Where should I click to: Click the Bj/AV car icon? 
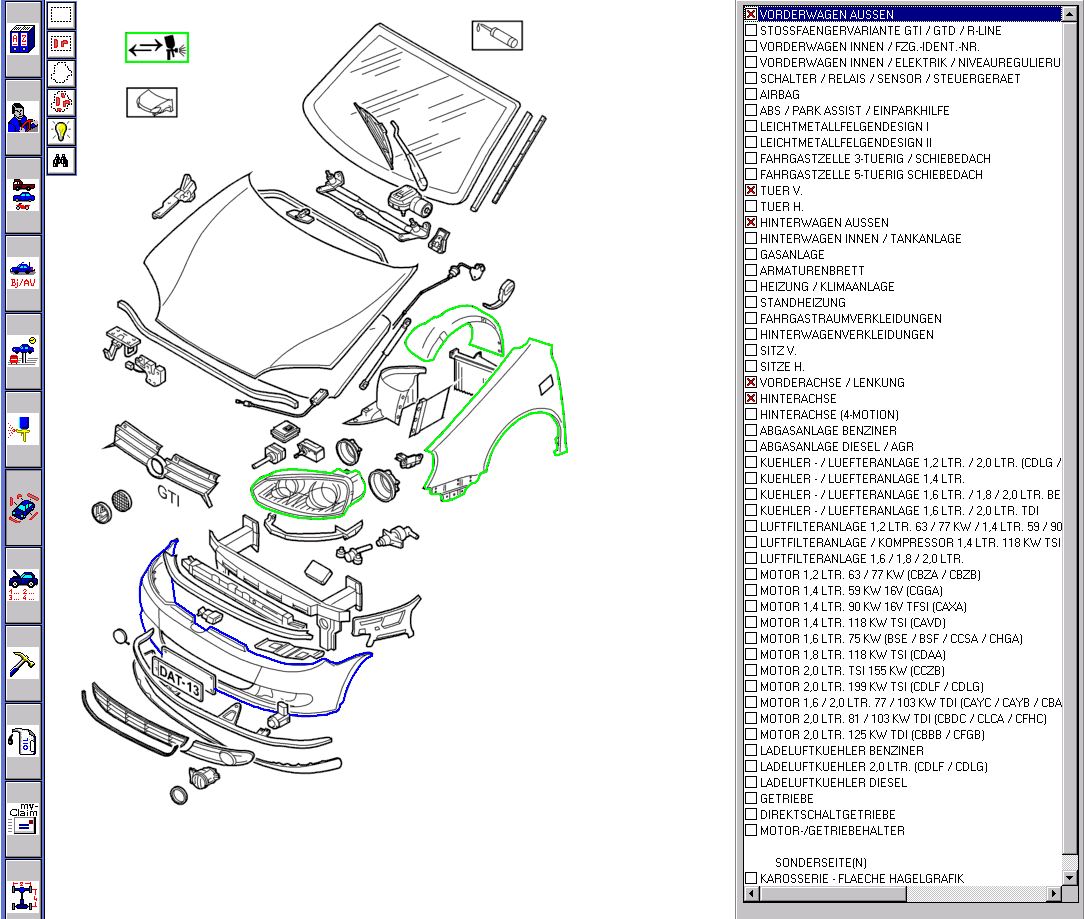(x=23, y=273)
